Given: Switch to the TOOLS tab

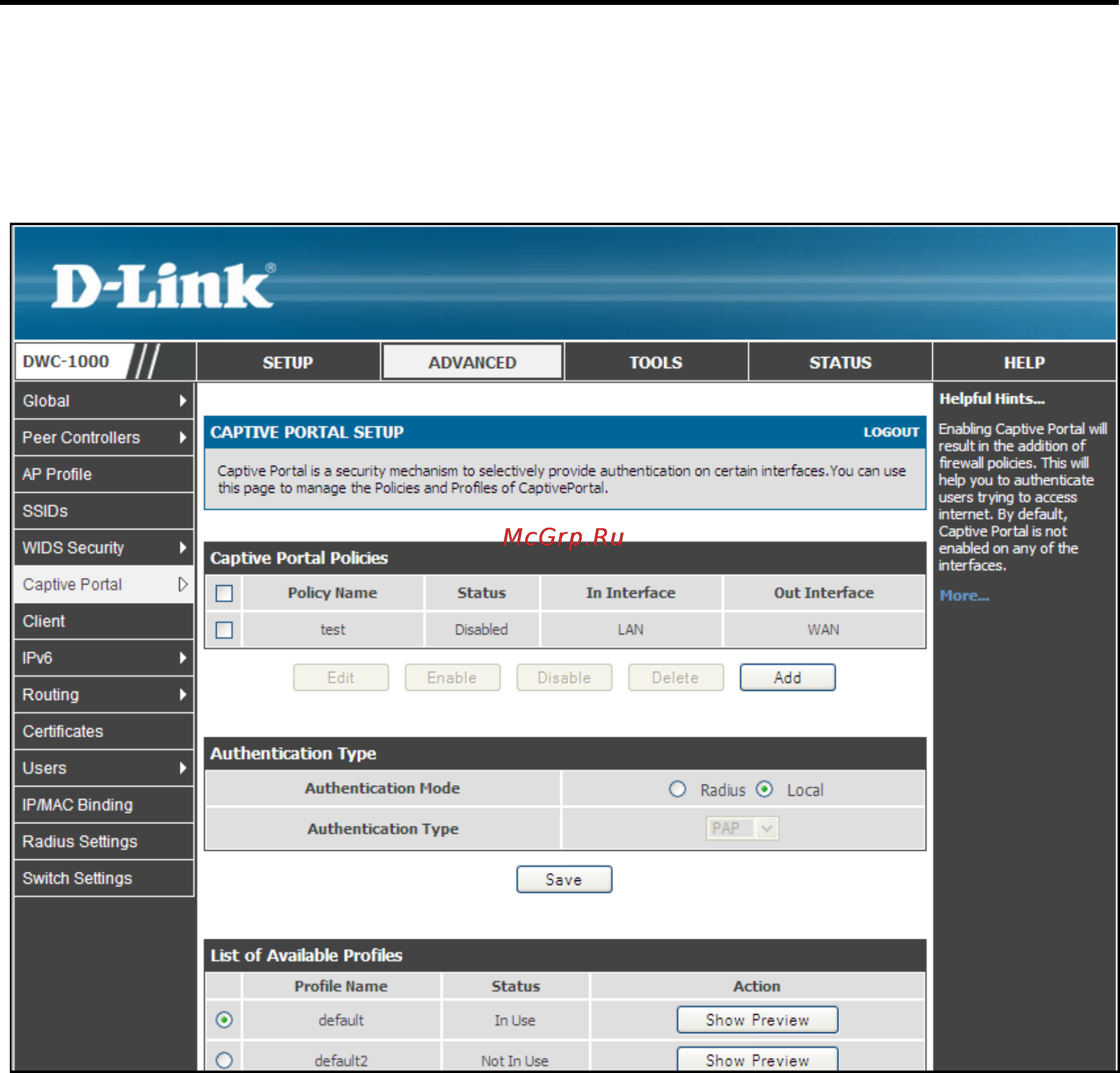Looking at the screenshot, I should pos(656,362).
